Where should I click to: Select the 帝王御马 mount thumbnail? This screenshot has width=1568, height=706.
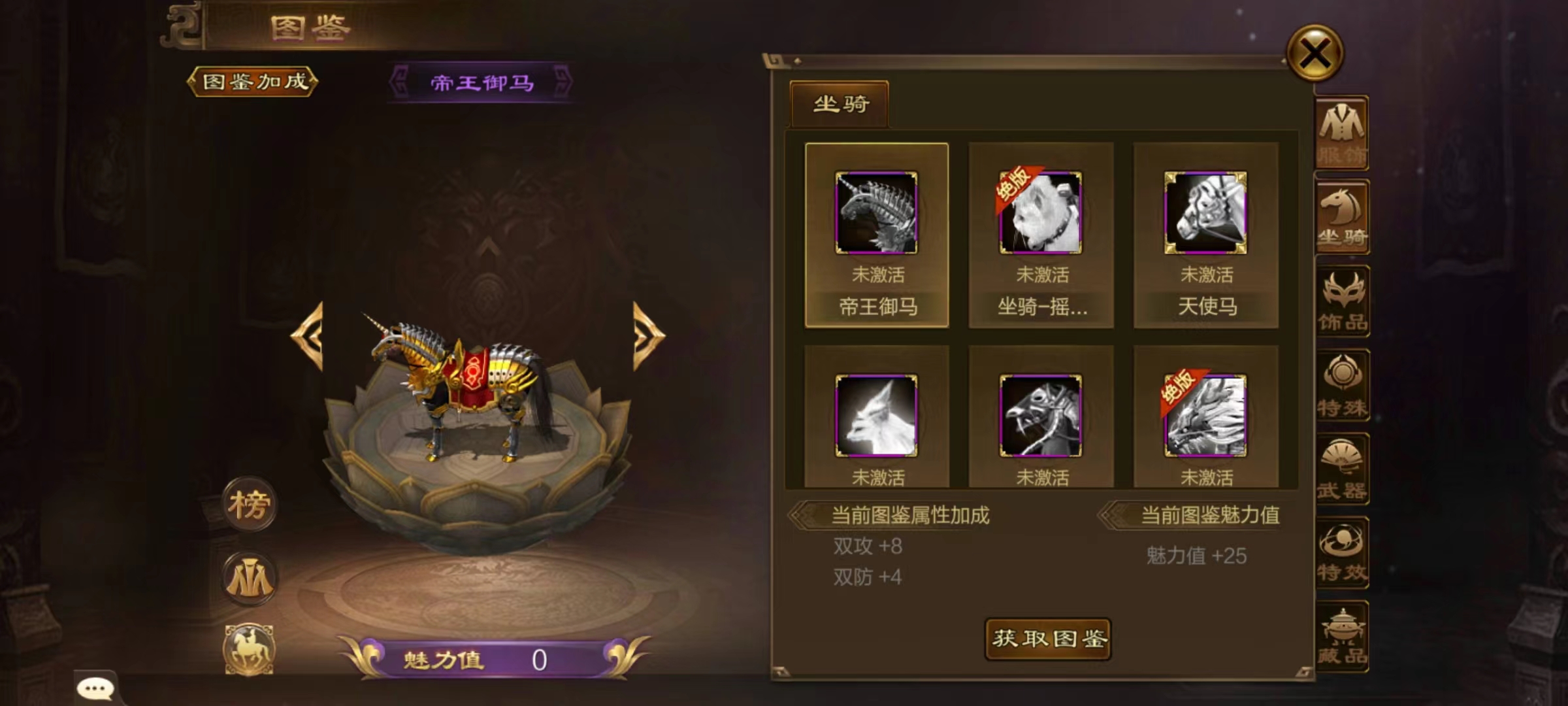[x=877, y=235]
